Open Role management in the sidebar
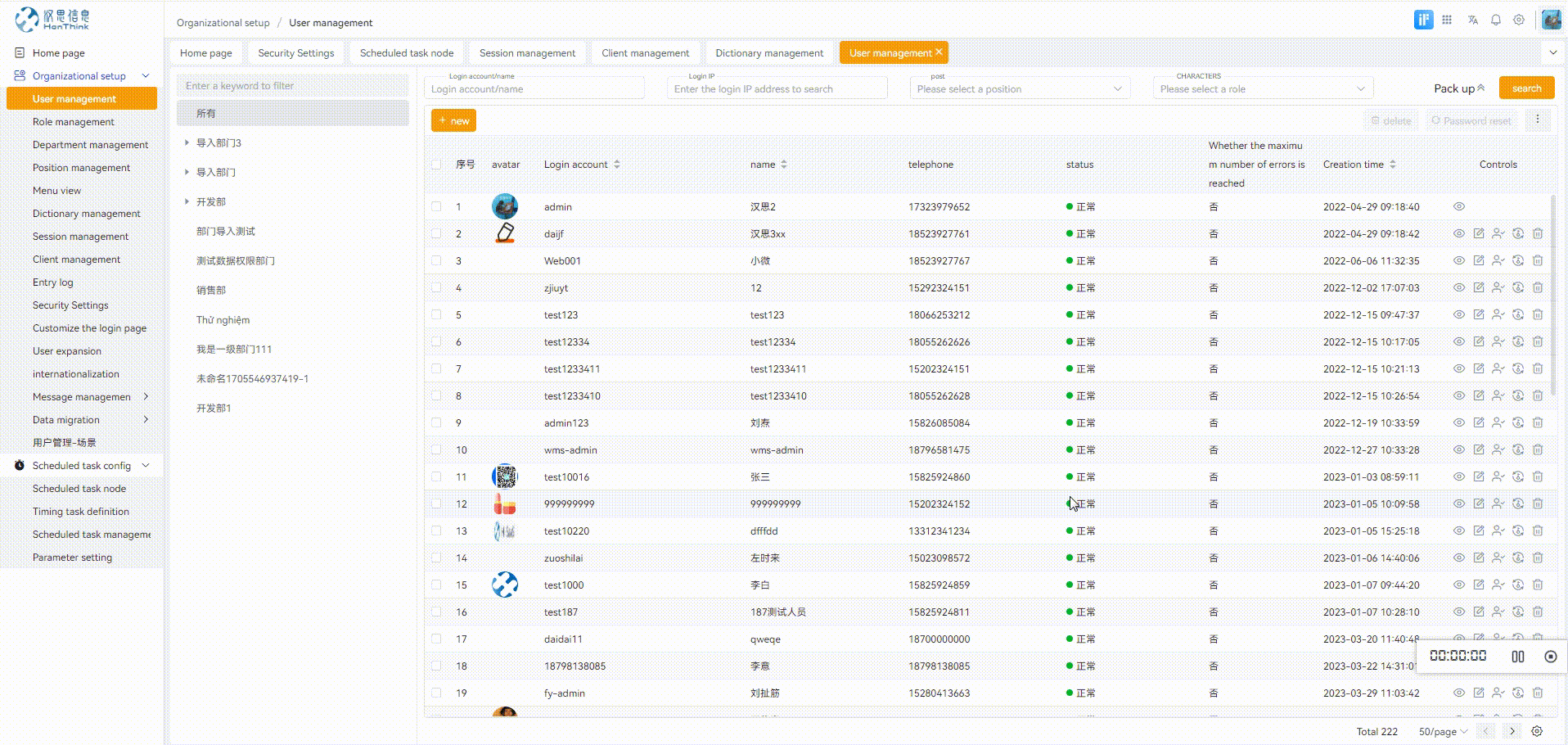 pyautogui.click(x=74, y=122)
